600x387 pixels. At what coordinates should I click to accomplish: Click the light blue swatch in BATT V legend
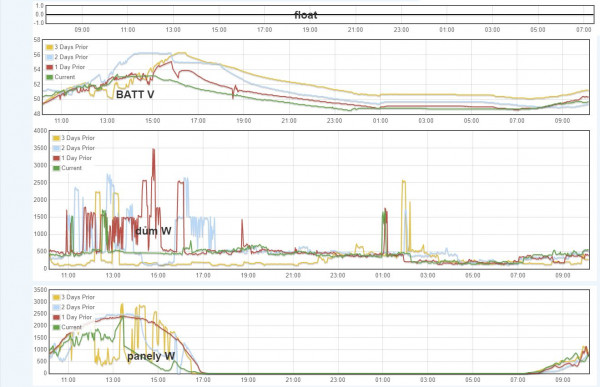tap(49, 57)
